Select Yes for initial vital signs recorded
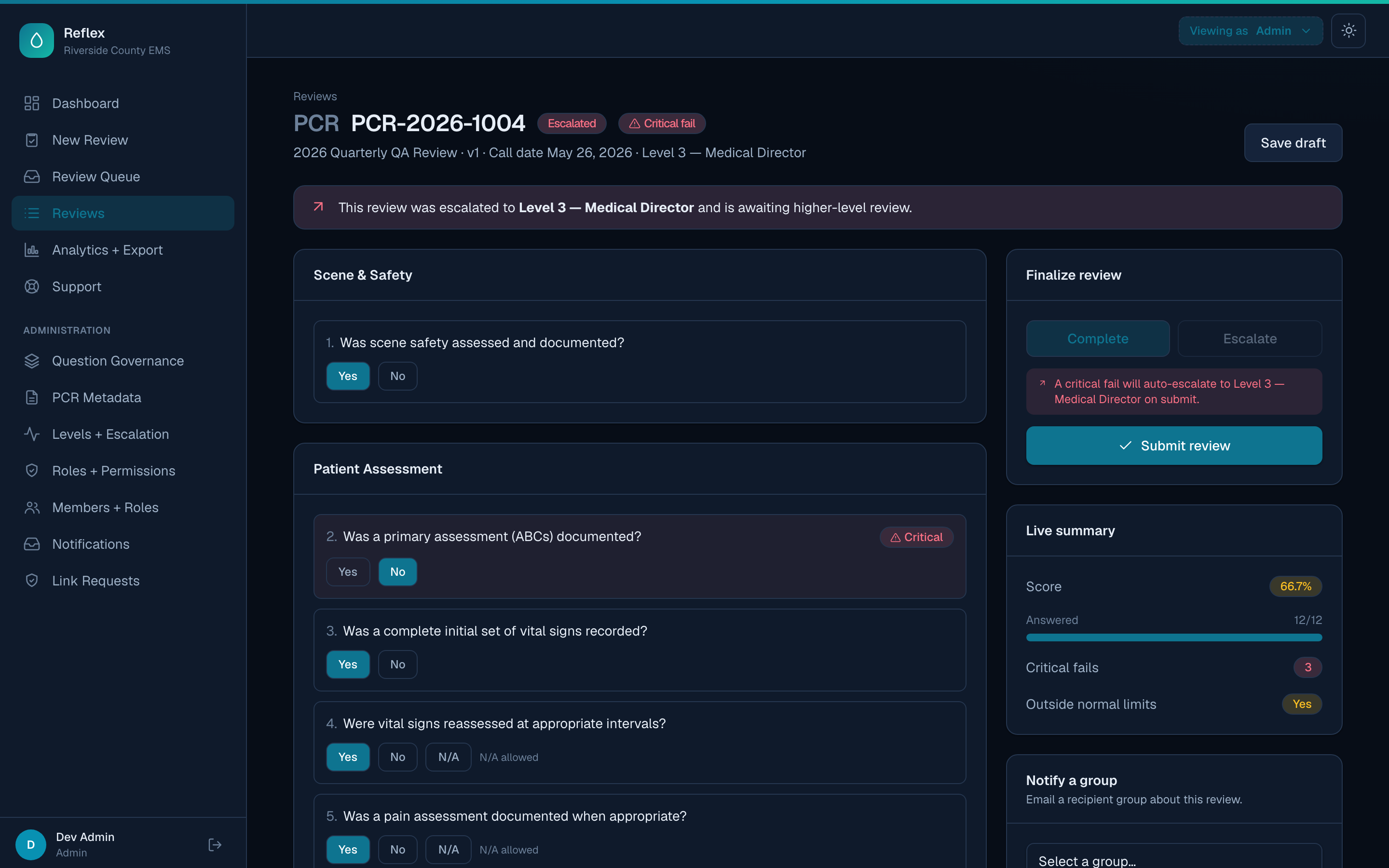The width and height of the screenshot is (1389, 868). 348,664
